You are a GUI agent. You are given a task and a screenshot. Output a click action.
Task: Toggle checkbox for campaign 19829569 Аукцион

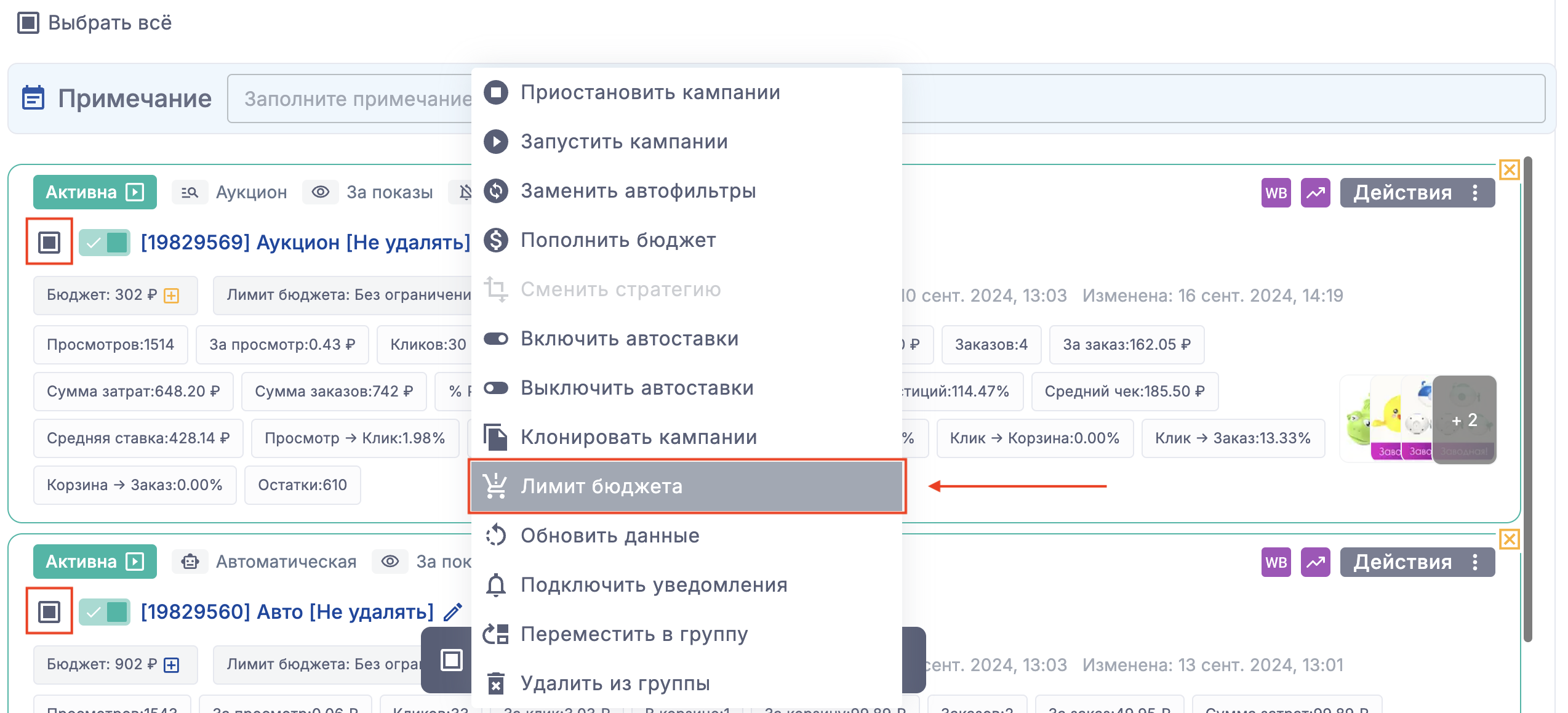[x=49, y=242]
